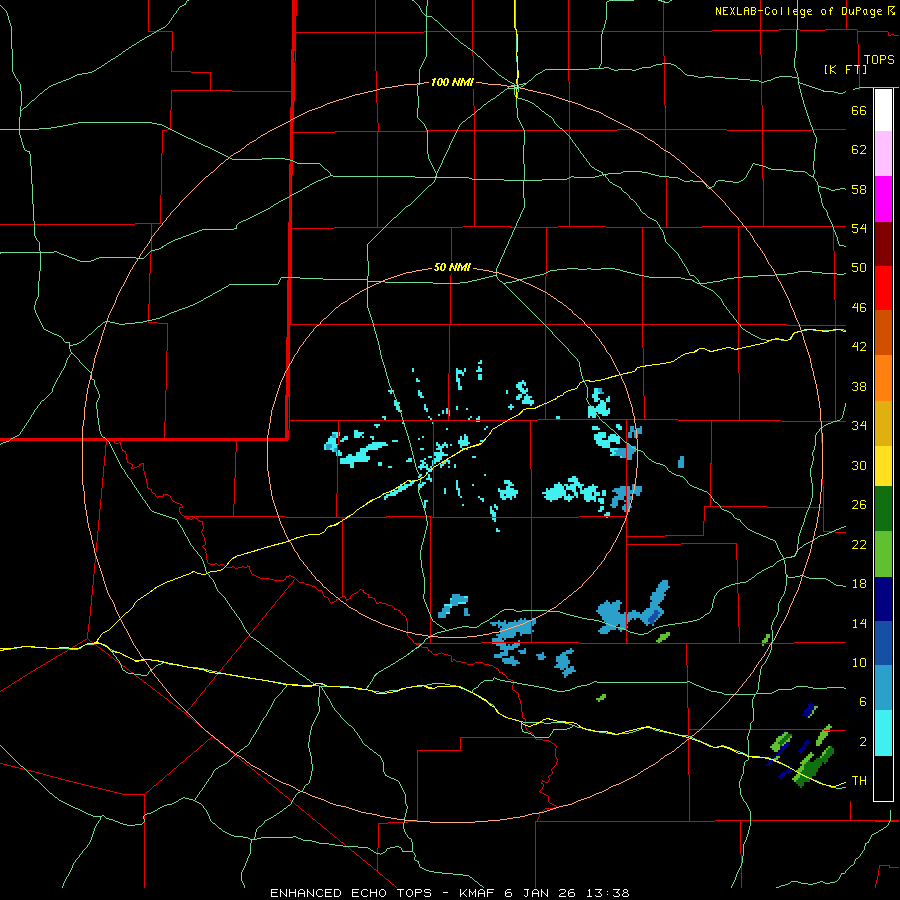This screenshot has height=900, width=900.
Task: Click the "NEXLAB-College of DuPage" text
Action: (800, 11)
